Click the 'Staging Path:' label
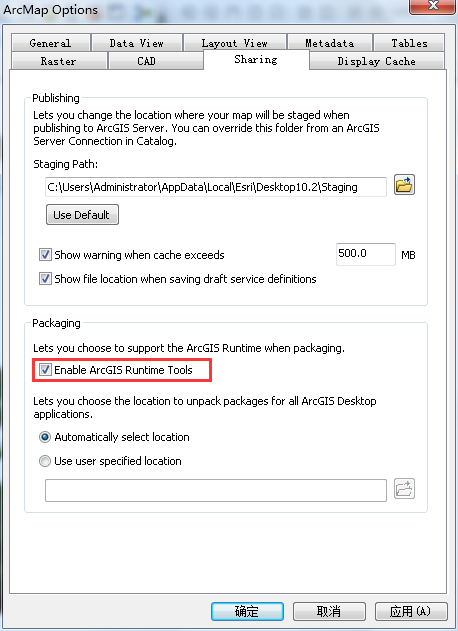Screen dimensions: 458x631 [66, 164]
